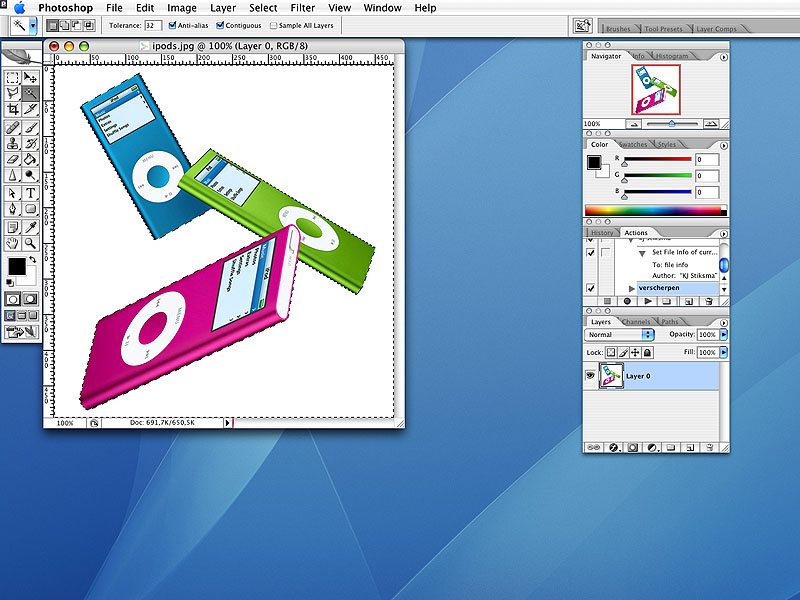Open the layer Opacity slider arrow
This screenshot has height=600, width=800.
click(724, 334)
